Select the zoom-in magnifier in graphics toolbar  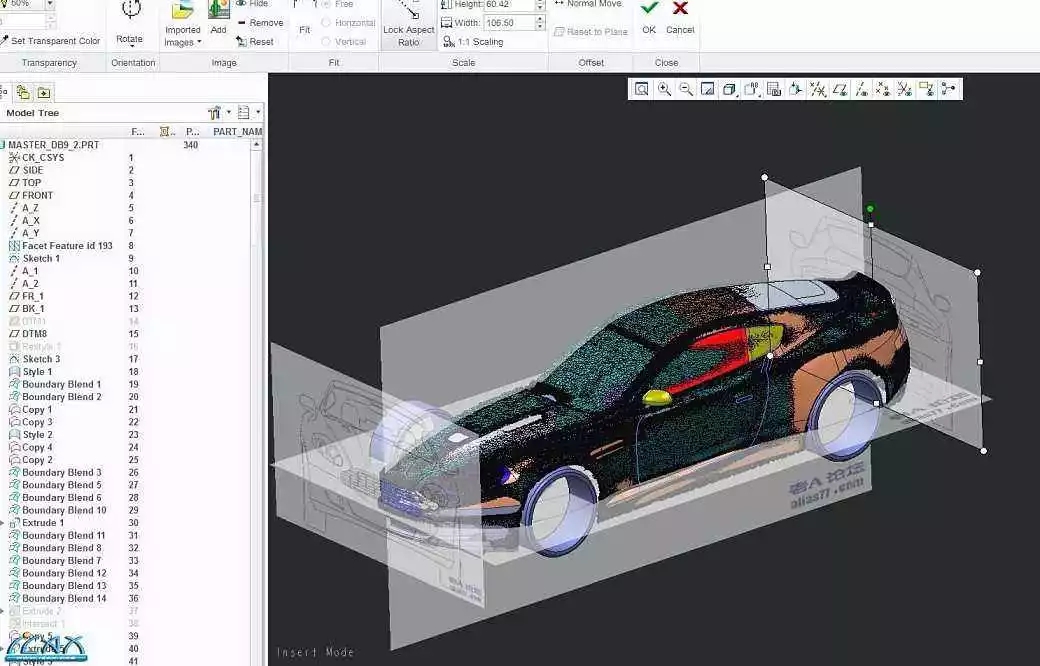click(x=665, y=88)
